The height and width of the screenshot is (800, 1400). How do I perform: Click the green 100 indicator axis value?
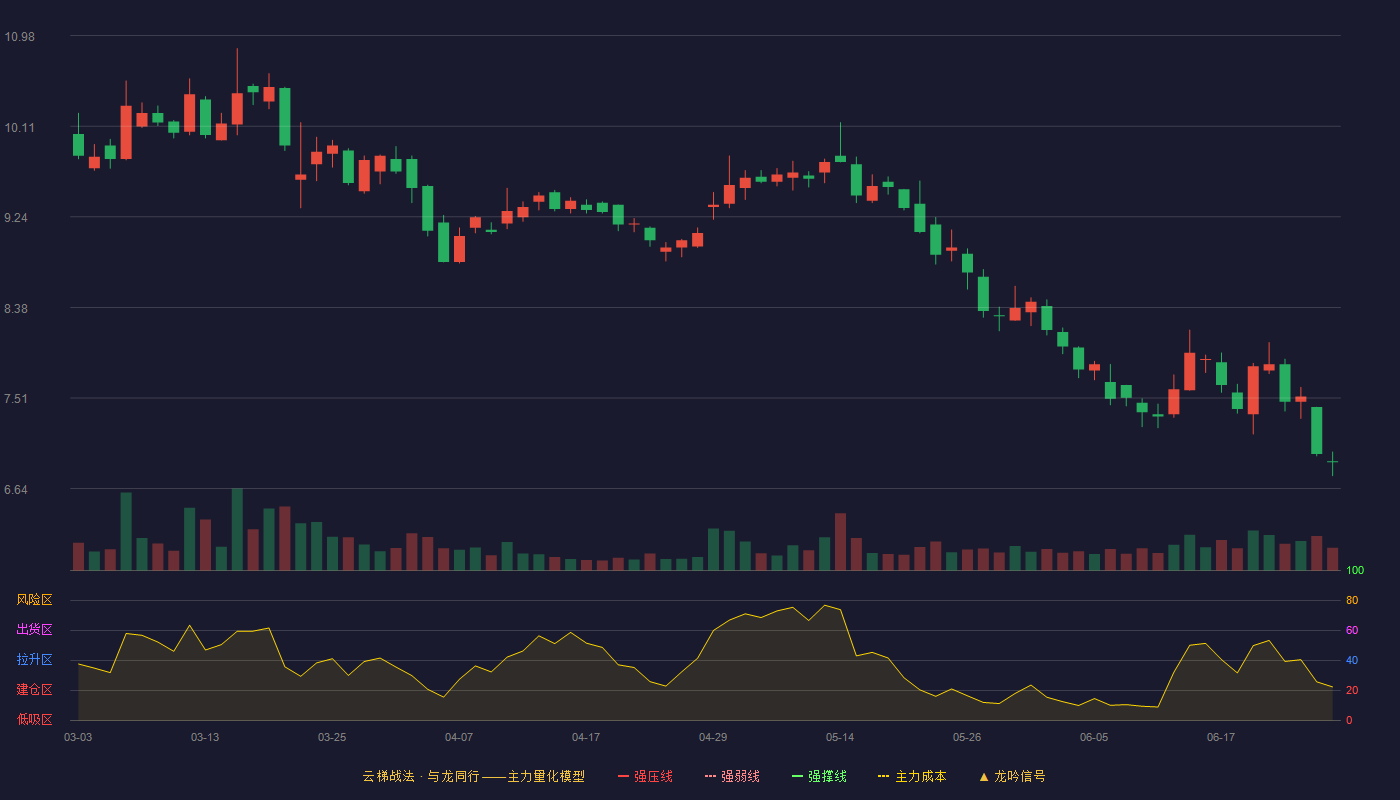(x=1355, y=571)
